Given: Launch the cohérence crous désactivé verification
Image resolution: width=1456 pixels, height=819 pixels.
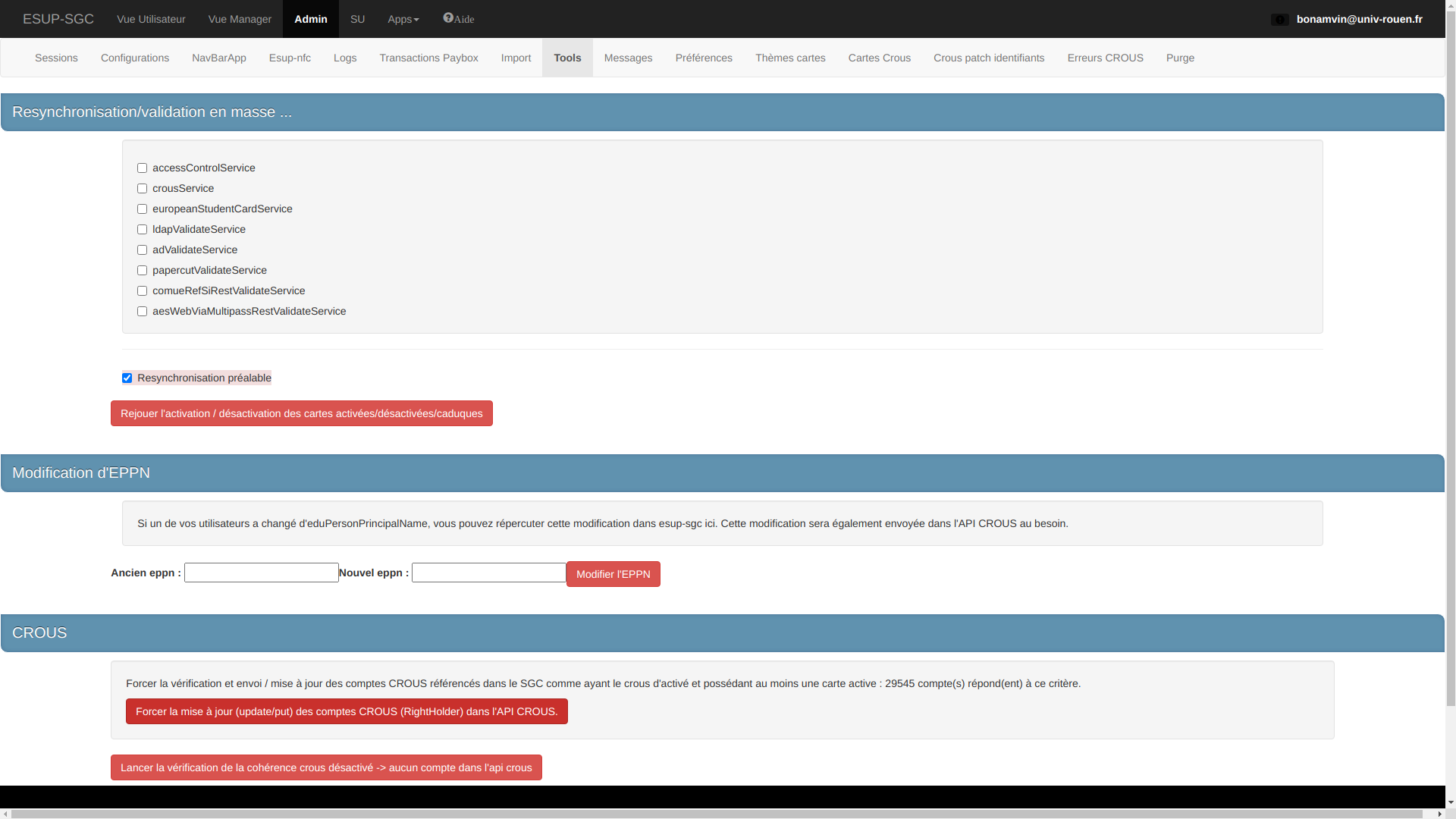Looking at the screenshot, I should coord(326,767).
